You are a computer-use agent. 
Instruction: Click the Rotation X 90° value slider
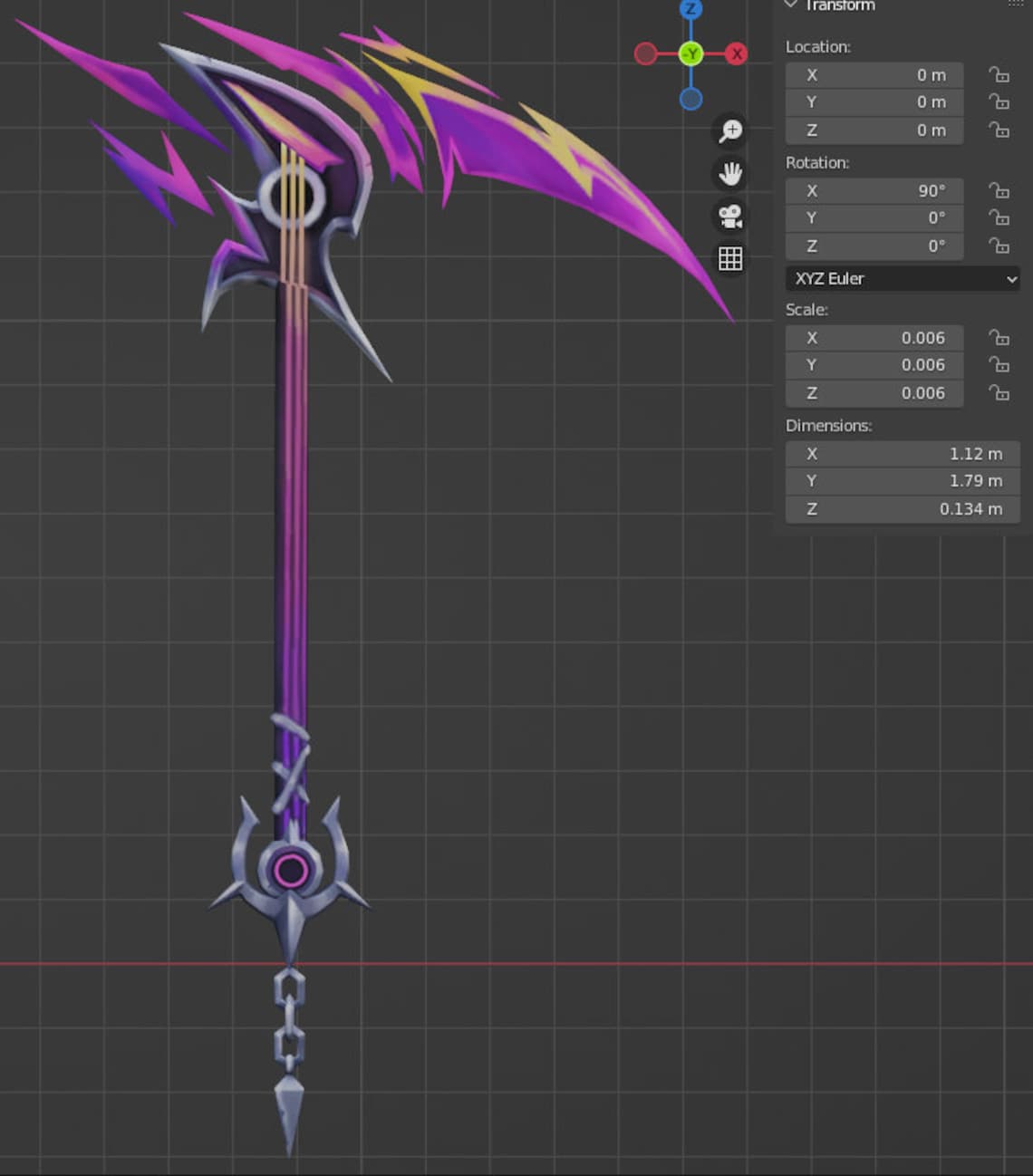[x=874, y=190]
